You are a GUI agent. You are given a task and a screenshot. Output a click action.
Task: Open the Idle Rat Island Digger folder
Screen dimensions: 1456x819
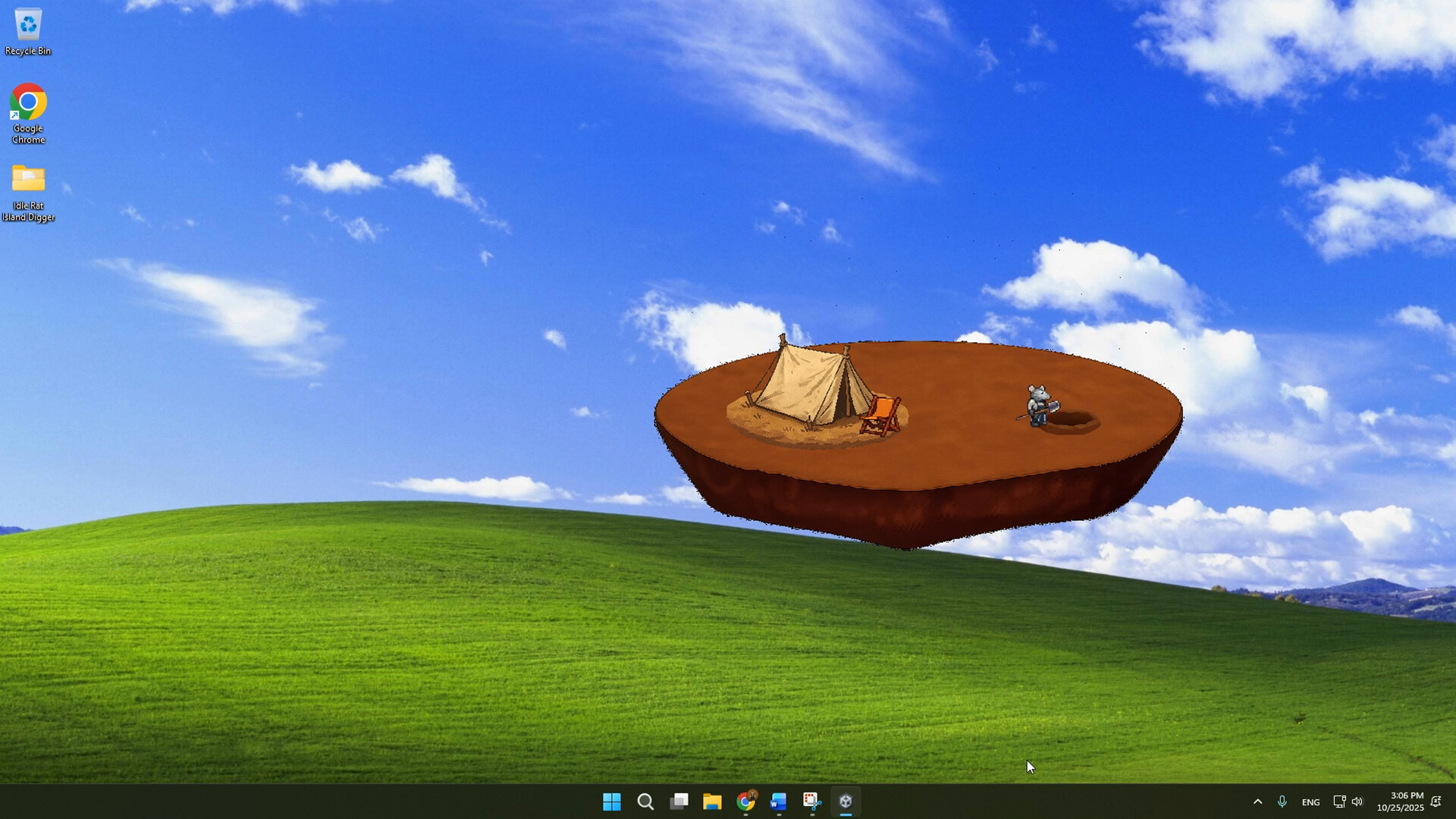(x=28, y=180)
